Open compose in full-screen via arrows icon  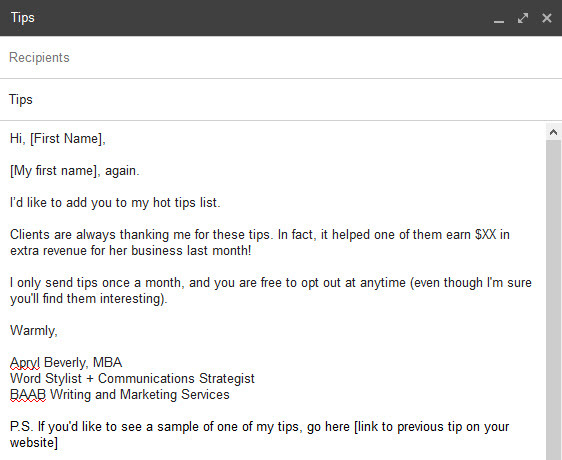[x=523, y=18]
